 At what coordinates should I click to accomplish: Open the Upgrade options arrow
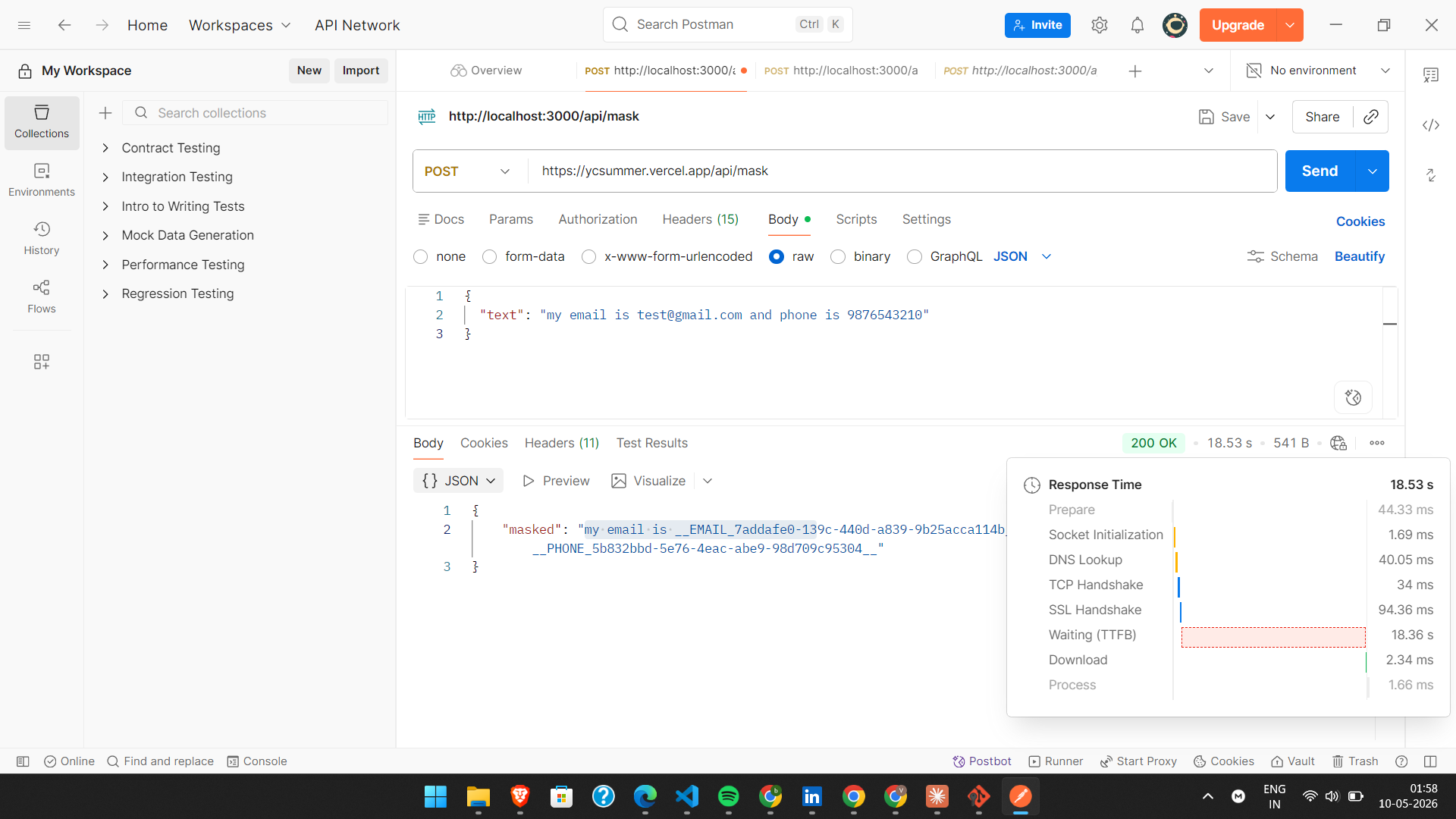click(1290, 25)
